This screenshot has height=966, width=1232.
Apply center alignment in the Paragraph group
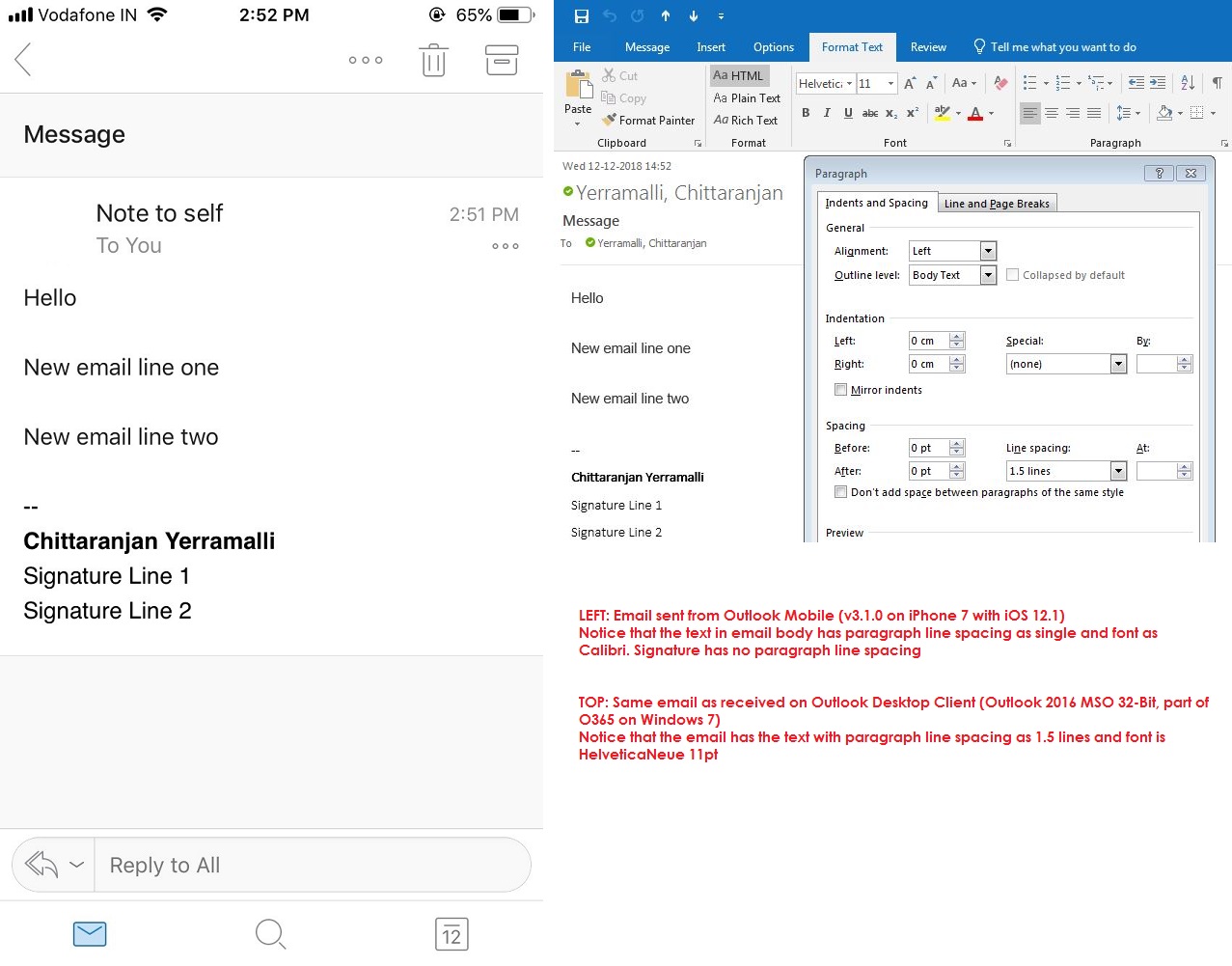pyautogui.click(x=1051, y=113)
